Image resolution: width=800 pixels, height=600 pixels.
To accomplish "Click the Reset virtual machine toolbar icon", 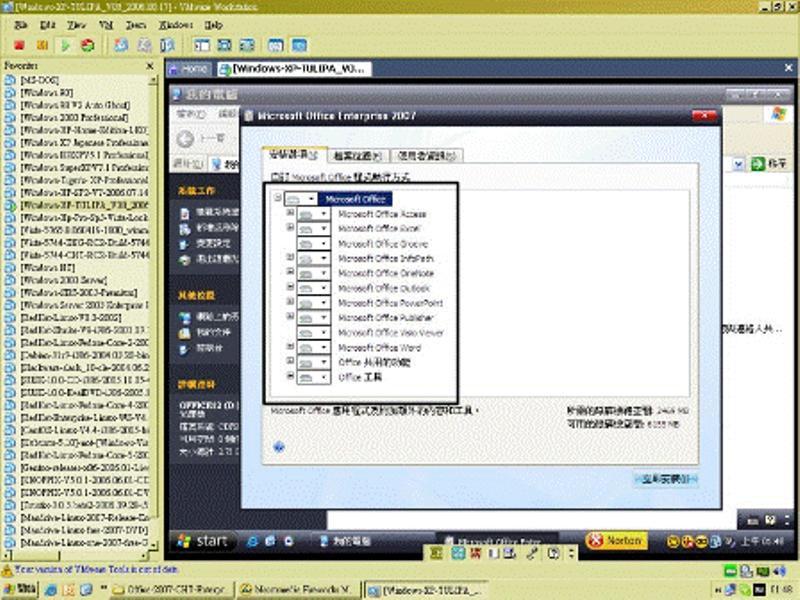I will point(88,45).
